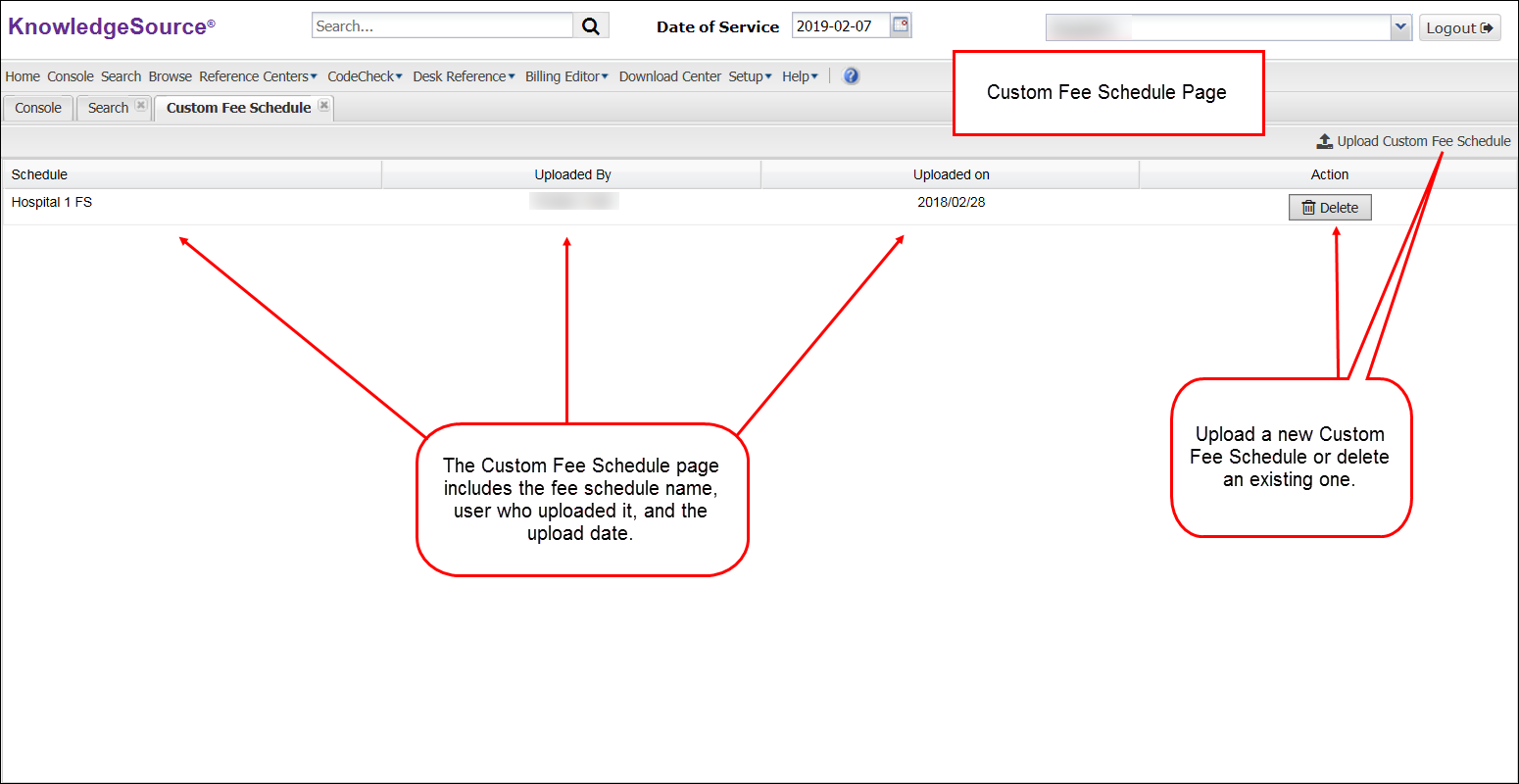Close the Search tab with its X icon
Screen dimensions: 1519x784
141,106
